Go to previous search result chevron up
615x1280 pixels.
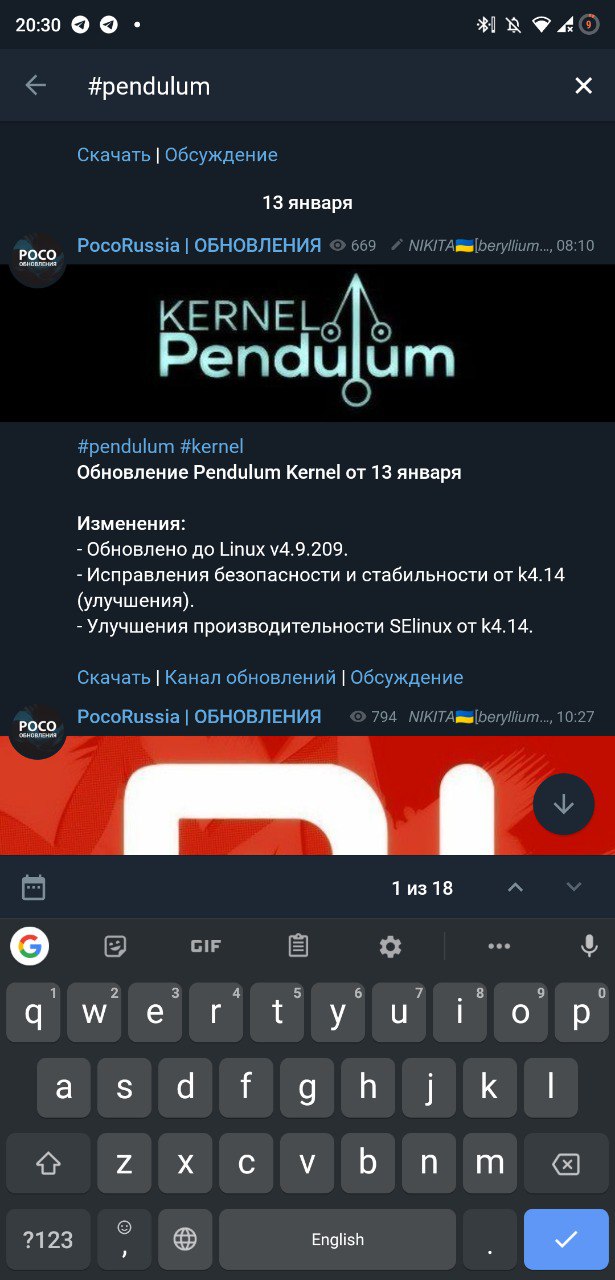[515, 887]
